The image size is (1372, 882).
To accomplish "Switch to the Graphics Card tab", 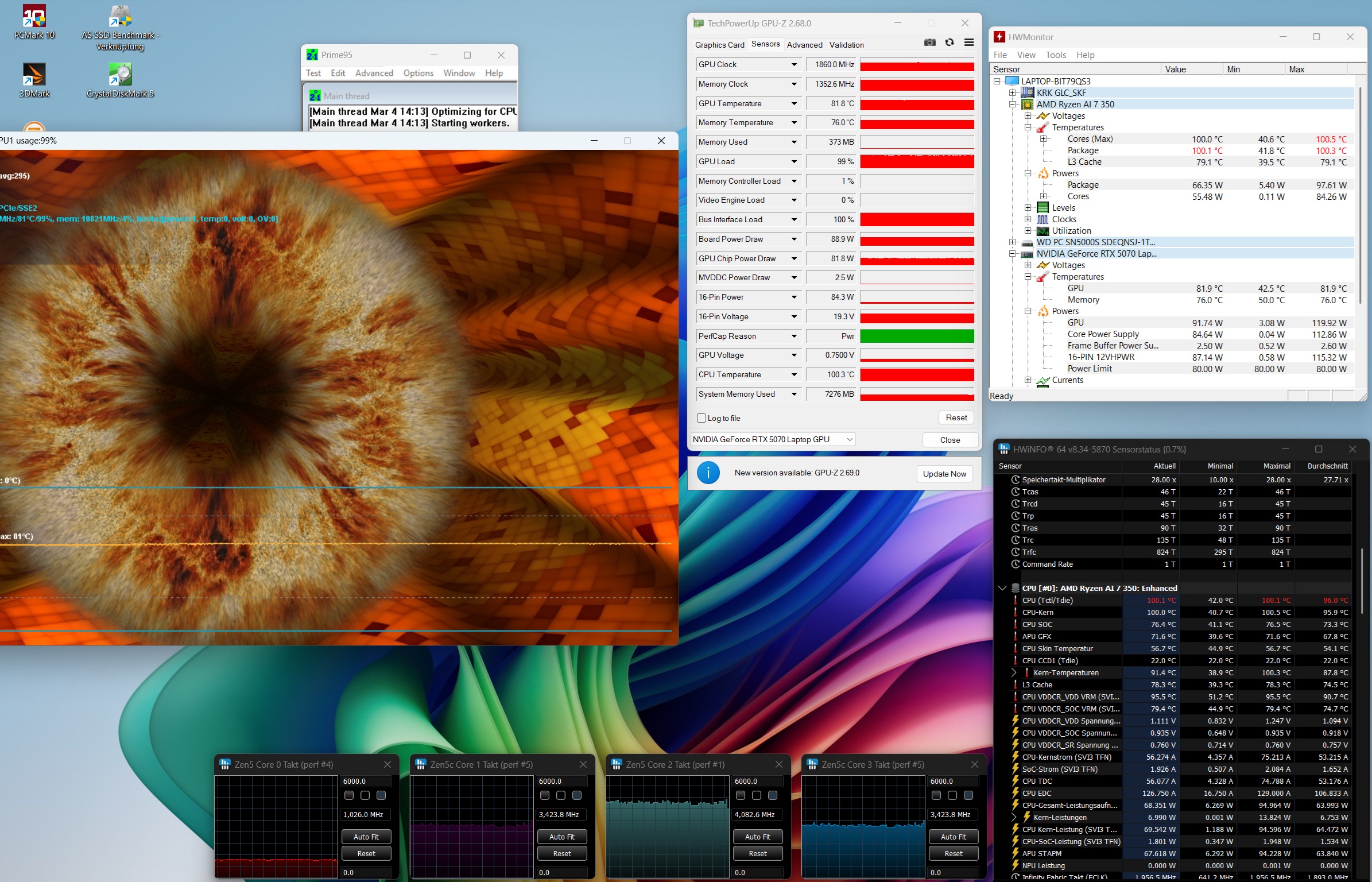I will tap(719, 45).
